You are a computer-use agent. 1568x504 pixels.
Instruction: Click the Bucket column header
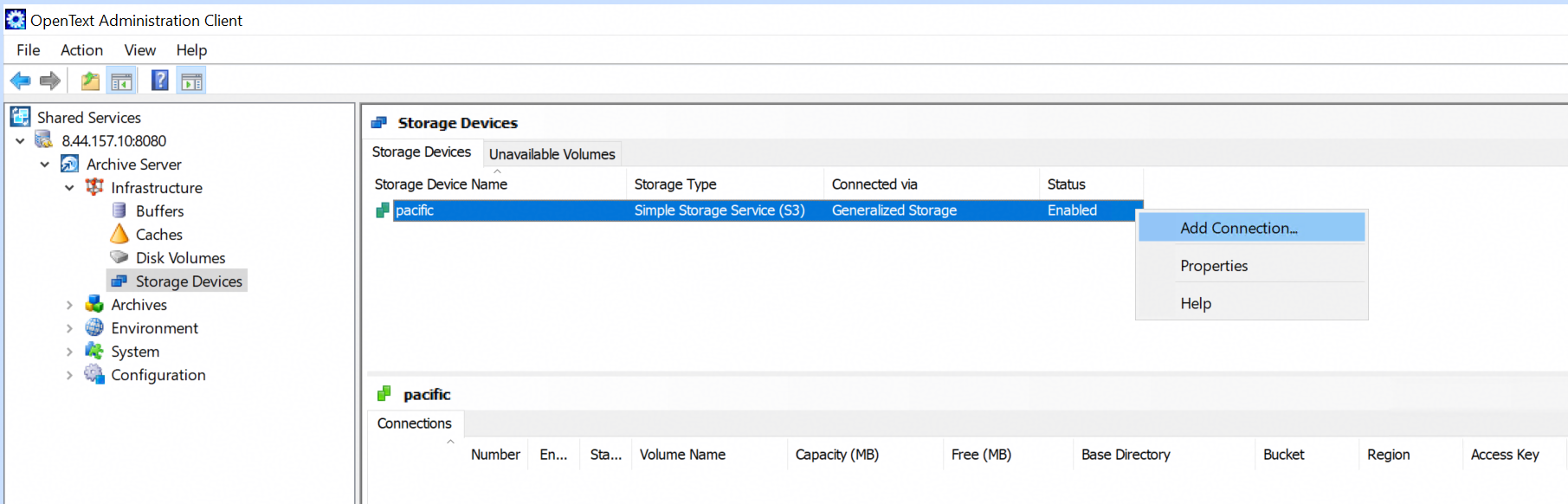[1307, 455]
